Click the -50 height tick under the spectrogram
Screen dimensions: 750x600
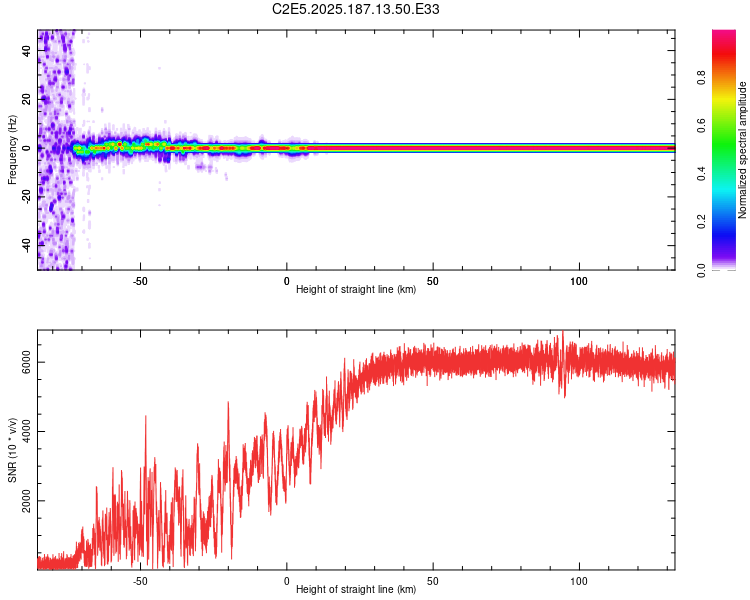(140, 281)
